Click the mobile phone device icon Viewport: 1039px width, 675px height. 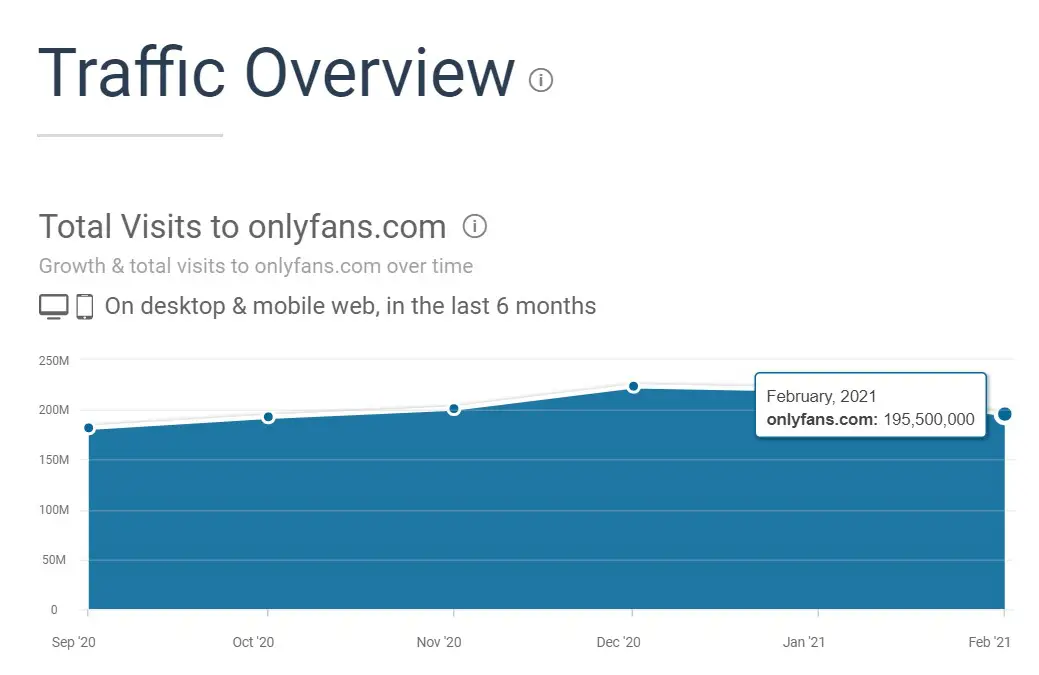click(x=85, y=307)
